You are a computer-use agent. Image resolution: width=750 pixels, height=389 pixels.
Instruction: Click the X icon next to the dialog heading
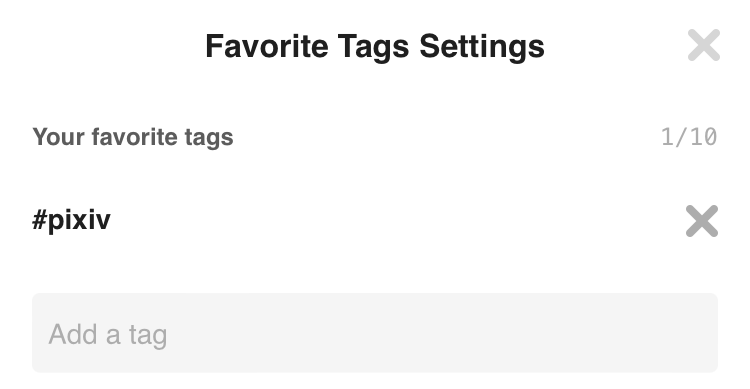[x=704, y=45]
